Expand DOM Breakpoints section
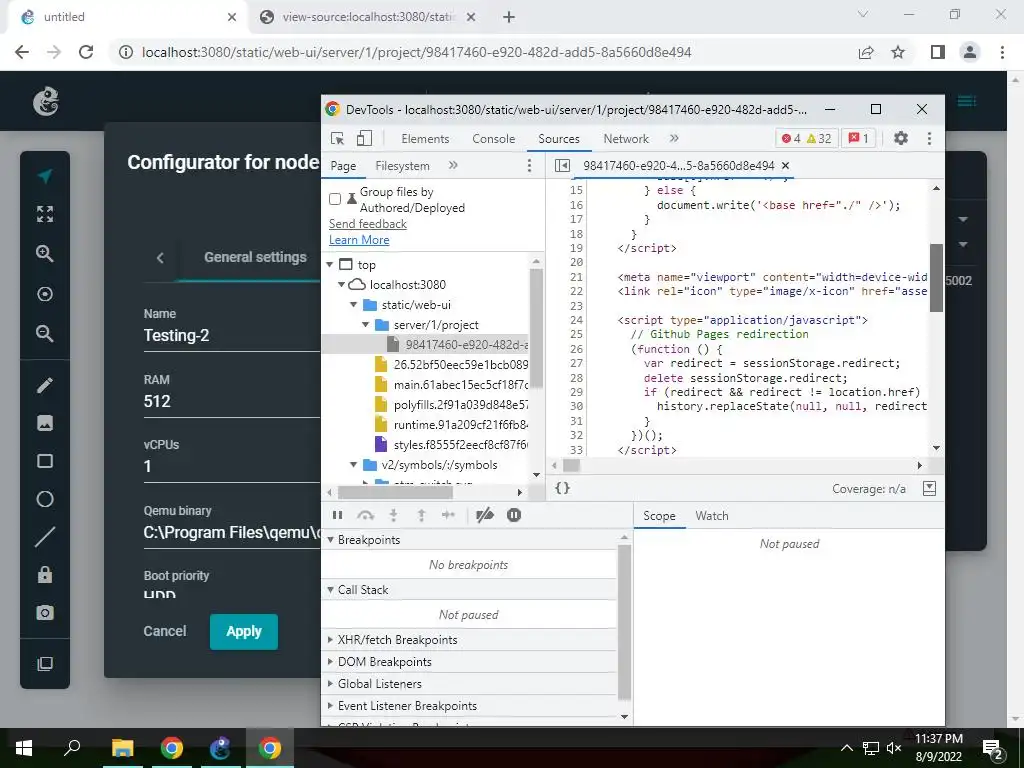 tap(330, 662)
